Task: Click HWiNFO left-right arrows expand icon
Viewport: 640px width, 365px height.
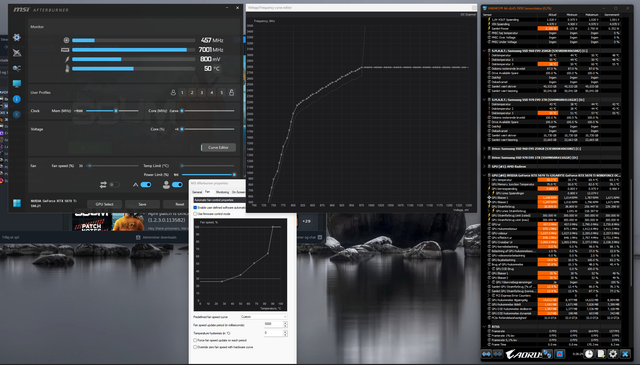Action: pyautogui.click(x=486, y=354)
